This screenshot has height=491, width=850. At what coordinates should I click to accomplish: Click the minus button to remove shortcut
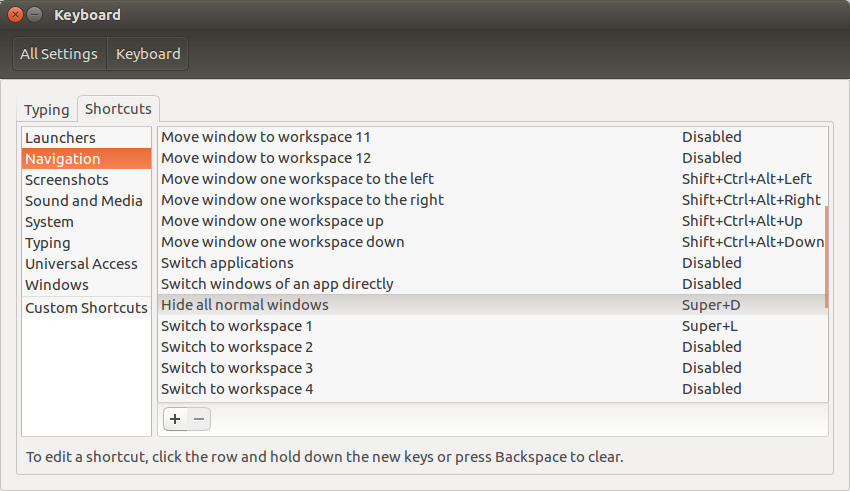pos(200,419)
